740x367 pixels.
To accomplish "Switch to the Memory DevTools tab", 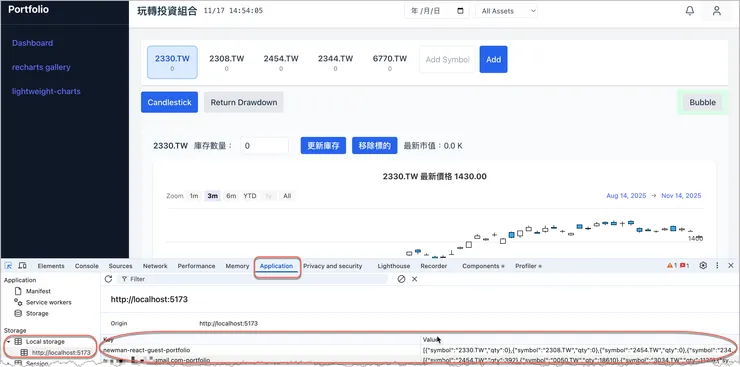I will pos(237,266).
